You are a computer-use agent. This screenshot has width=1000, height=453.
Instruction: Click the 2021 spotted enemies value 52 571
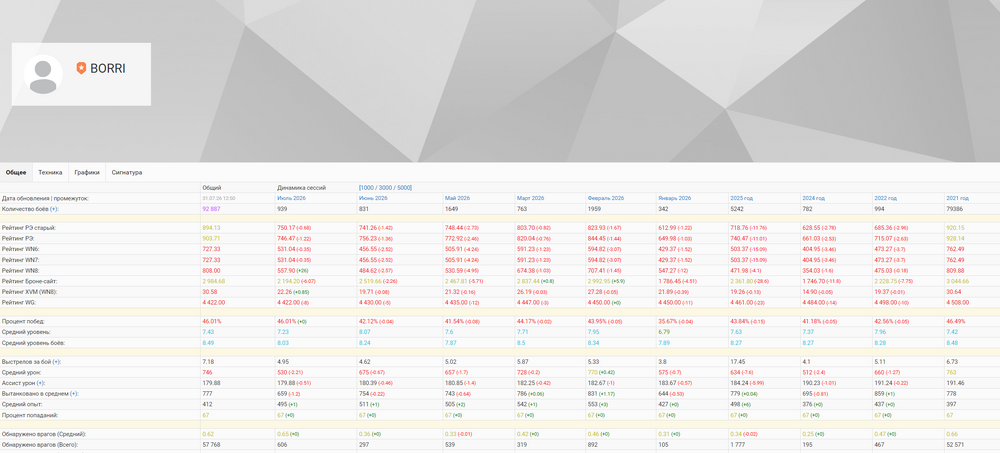(955, 445)
